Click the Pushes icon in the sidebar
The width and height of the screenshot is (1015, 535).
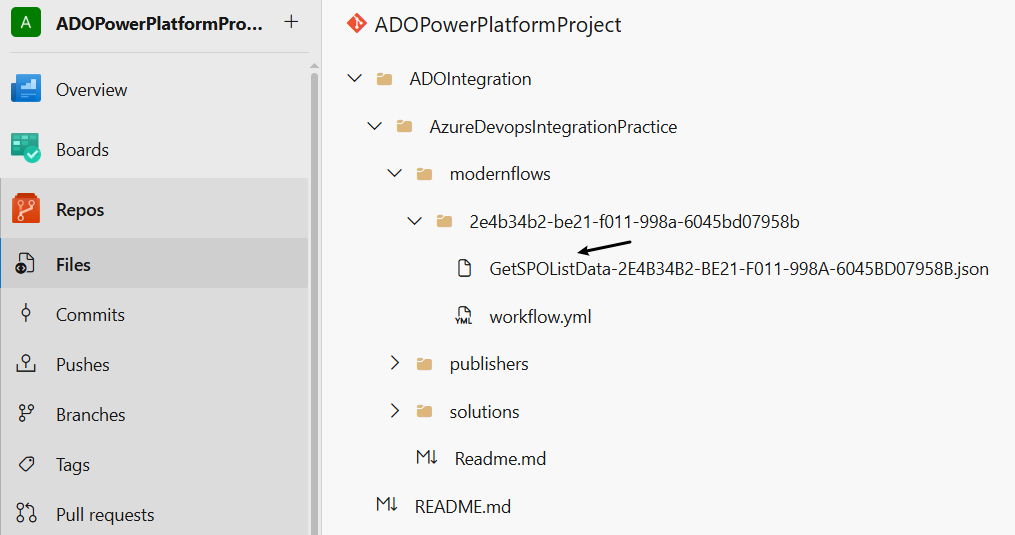coord(26,363)
